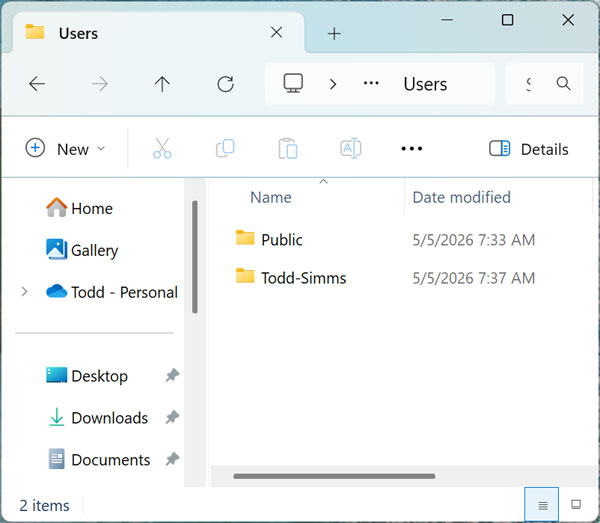600x523 pixels.
Task: Click the pin icon beside Downloads
Action: coord(172,417)
